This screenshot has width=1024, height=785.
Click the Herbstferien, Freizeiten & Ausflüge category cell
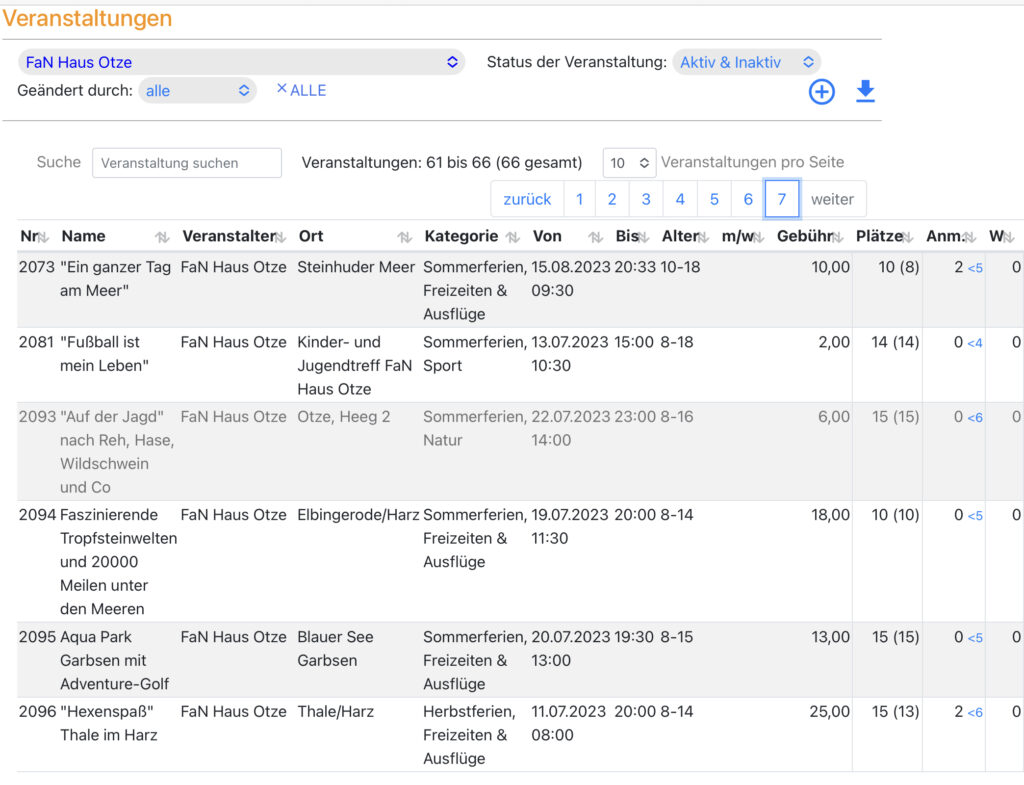pos(469,735)
